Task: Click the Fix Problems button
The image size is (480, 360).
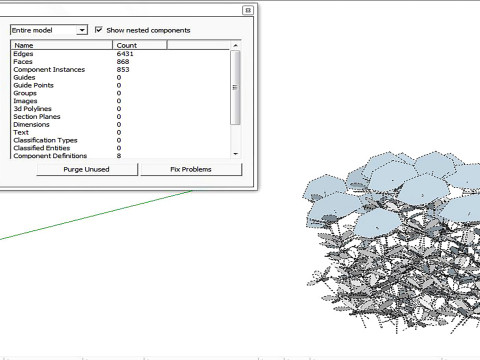Action: coord(191,169)
